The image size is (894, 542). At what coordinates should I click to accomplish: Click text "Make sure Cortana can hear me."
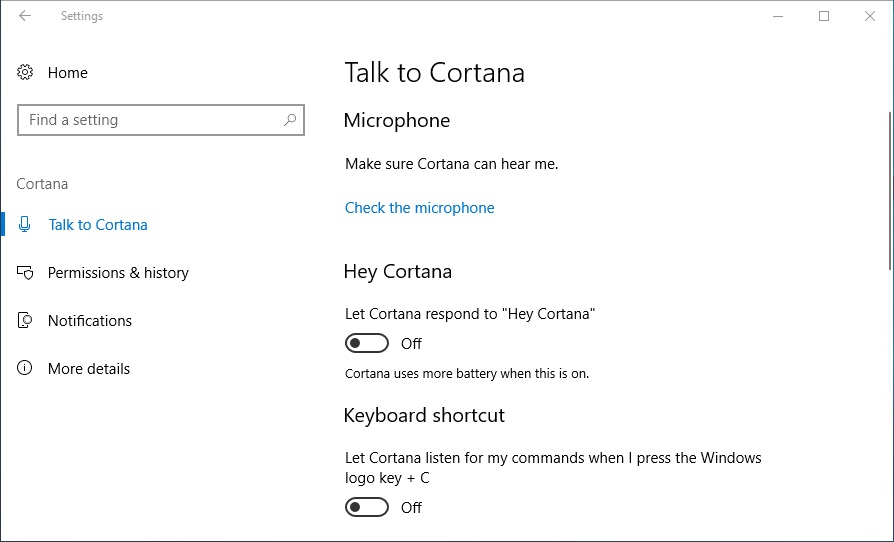tap(452, 164)
